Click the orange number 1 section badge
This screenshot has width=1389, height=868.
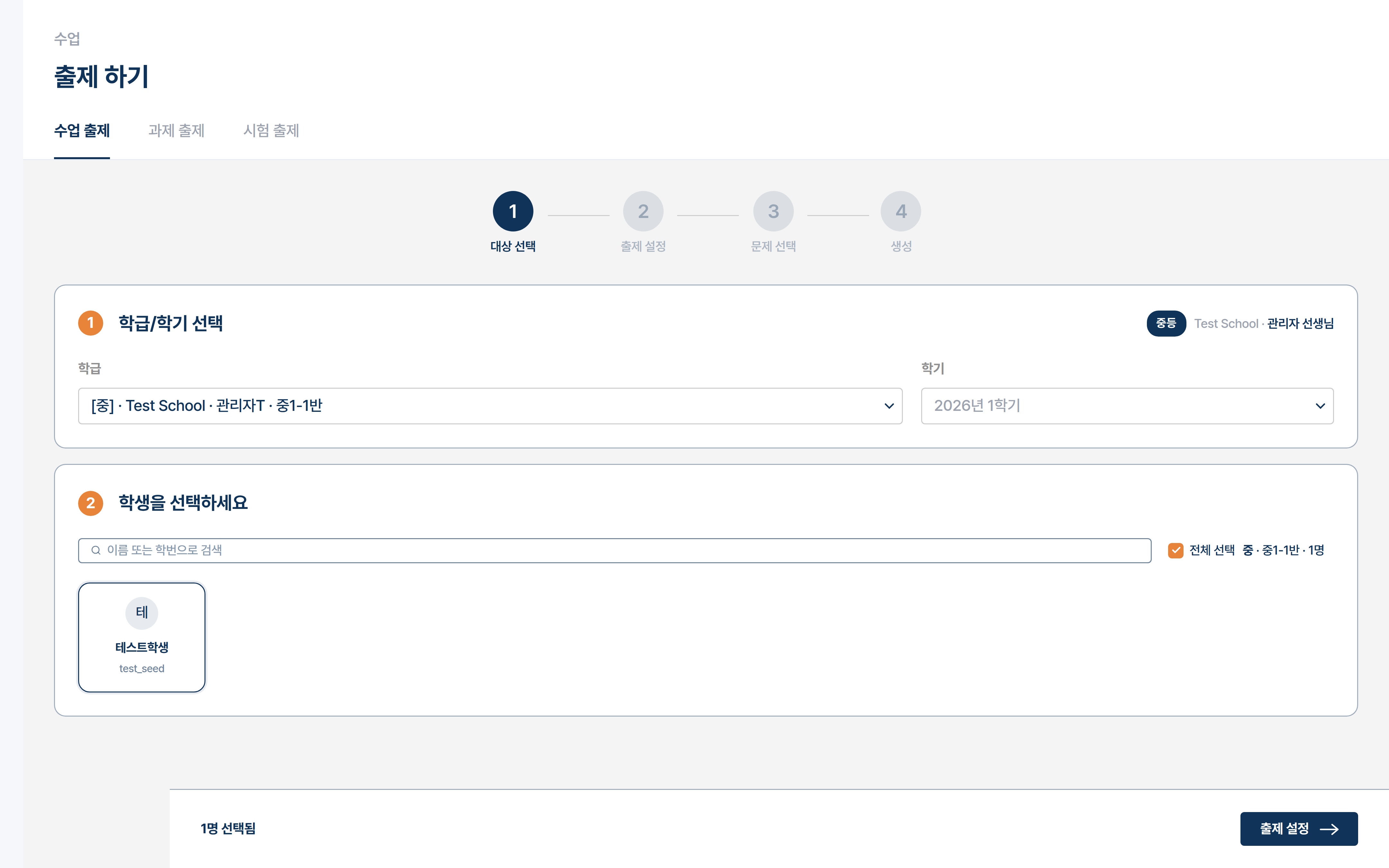click(91, 323)
